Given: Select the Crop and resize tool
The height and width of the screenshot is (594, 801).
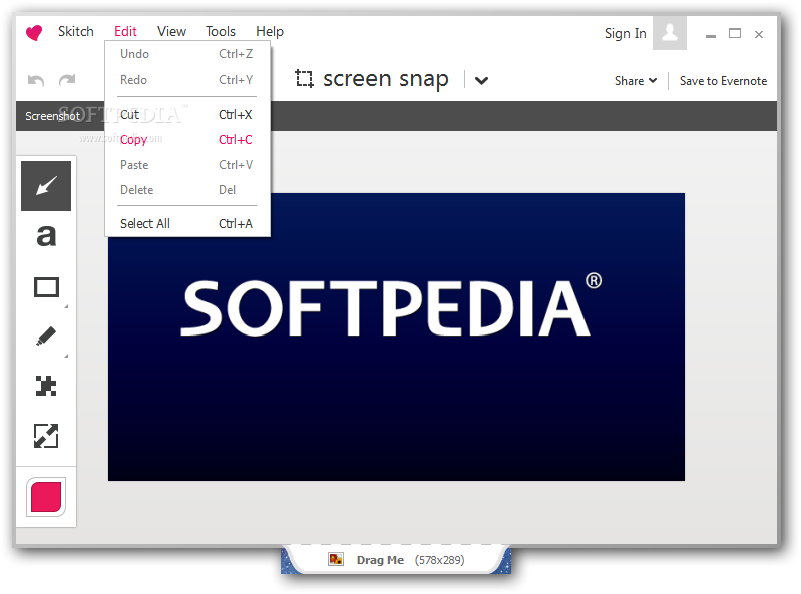Looking at the screenshot, I should pyautogui.click(x=46, y=436).
